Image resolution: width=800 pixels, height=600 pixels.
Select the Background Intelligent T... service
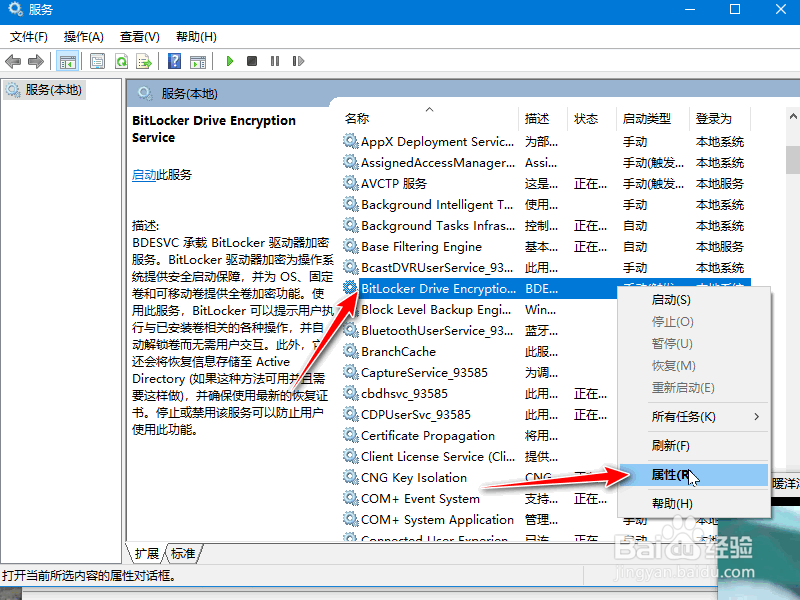[545, 204]
